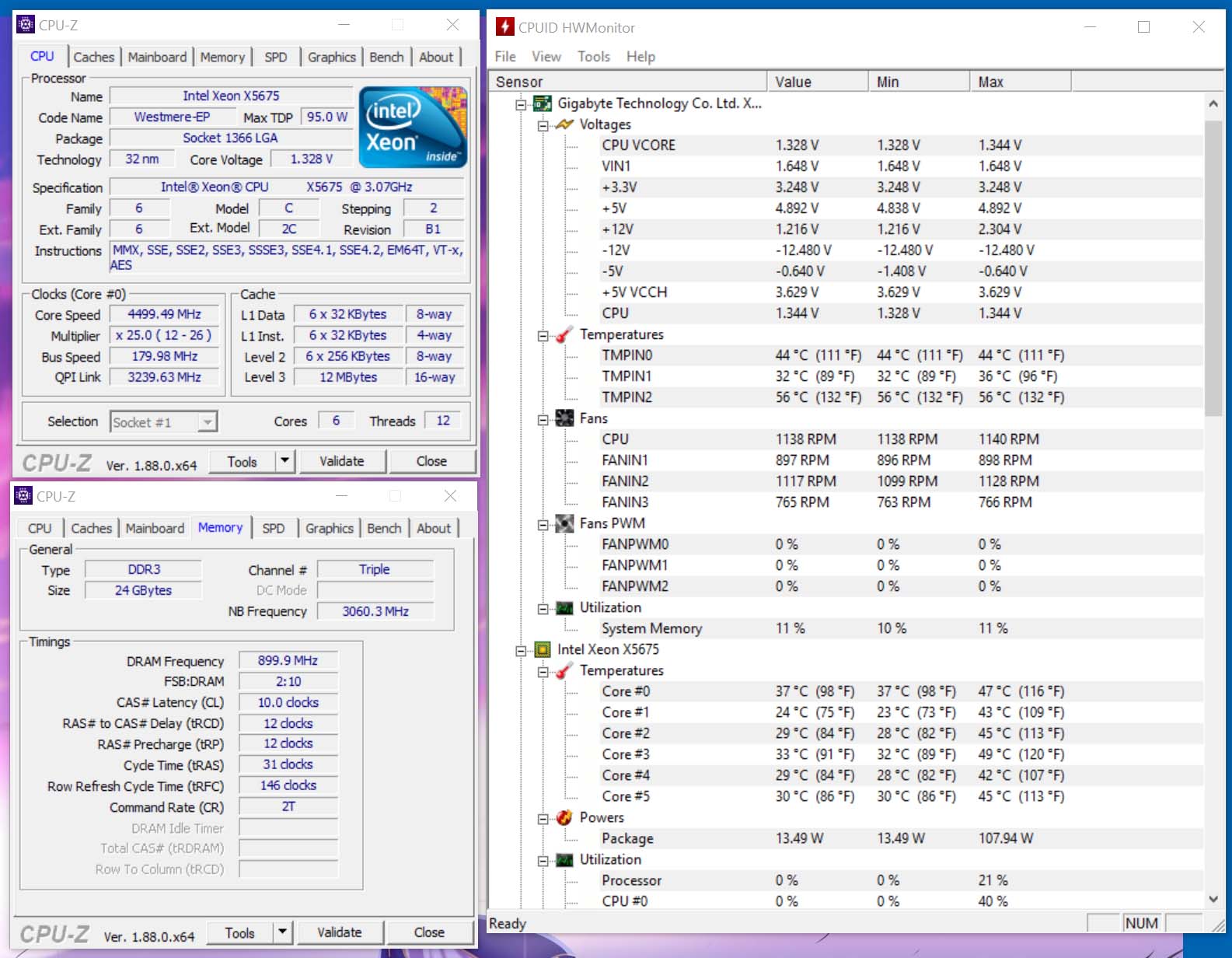Image resolution: width=1232 pixels, height=958 pixels.
Task: Click the HWMonitor vertical scrollbar thumb
Action: point(1213,268)
